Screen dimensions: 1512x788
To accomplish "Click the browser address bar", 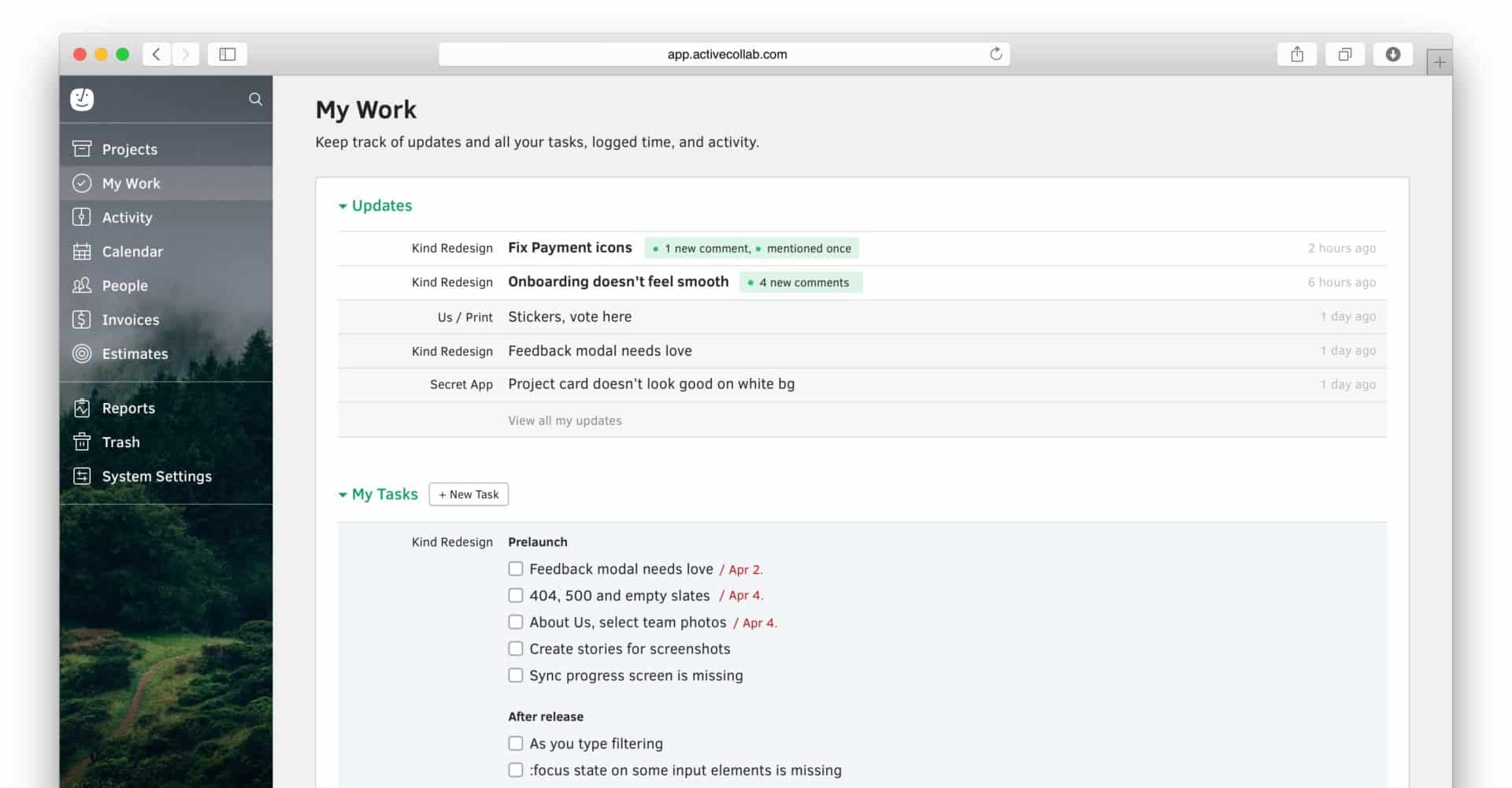I will (726, 54).
